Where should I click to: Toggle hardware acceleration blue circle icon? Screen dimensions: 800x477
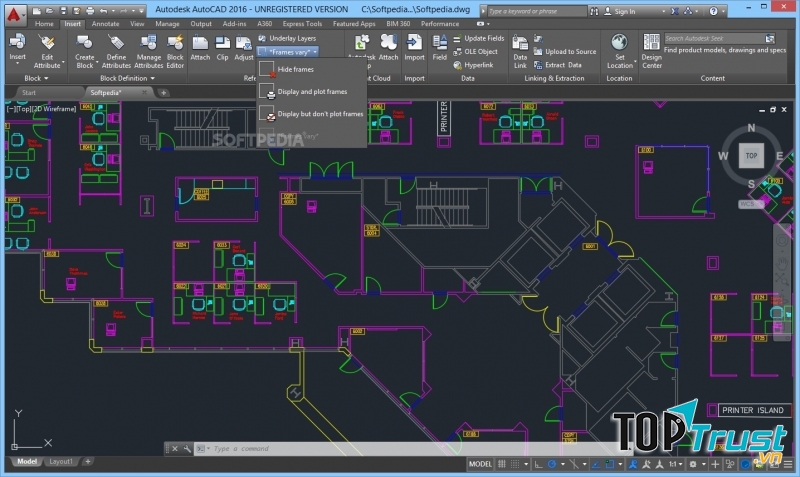745,464
